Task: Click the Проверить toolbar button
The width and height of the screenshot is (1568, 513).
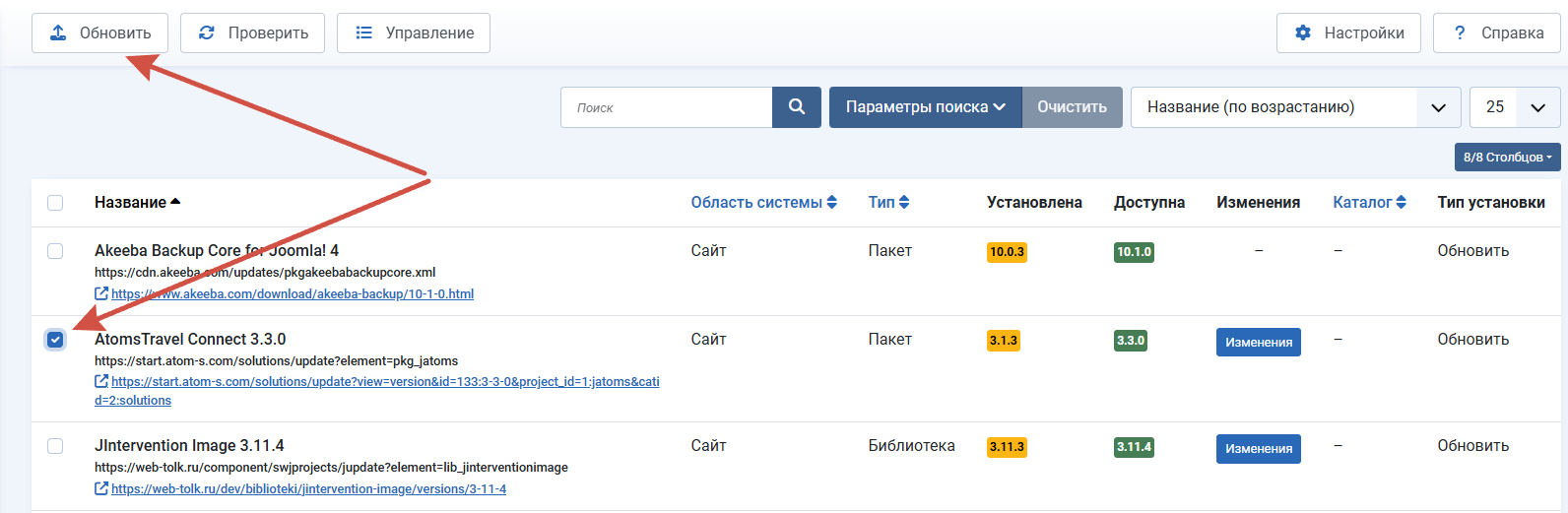Action: [252, 32]
